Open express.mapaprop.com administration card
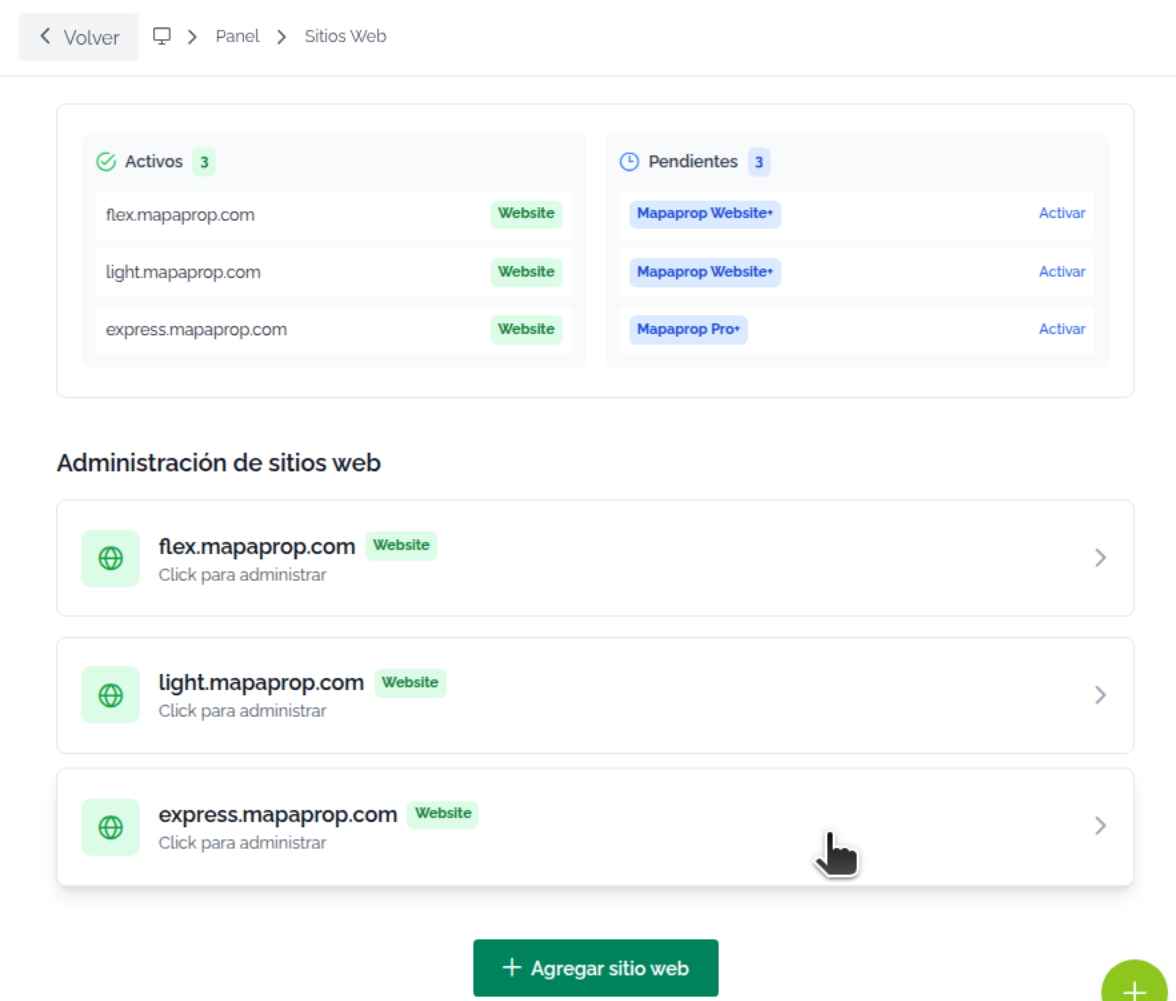 (x=596, y=827)
